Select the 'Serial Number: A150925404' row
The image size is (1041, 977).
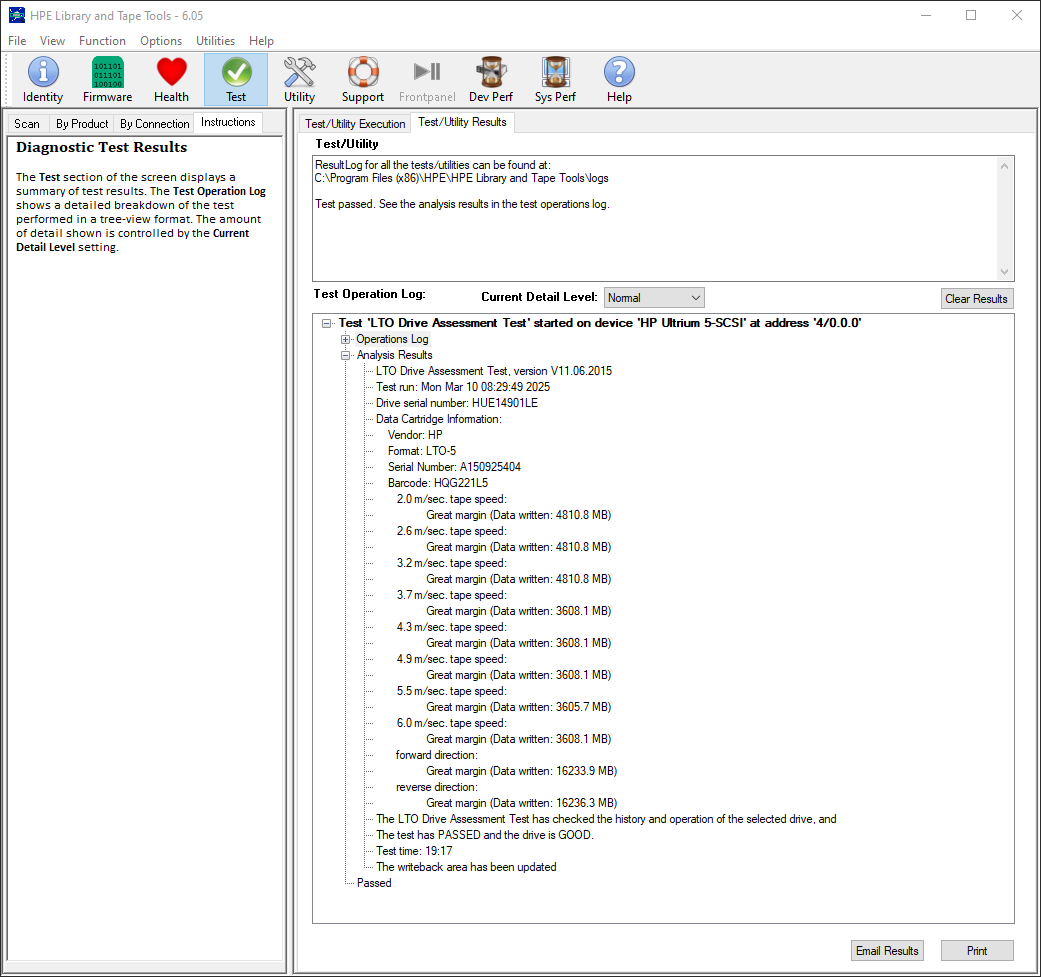tap(454, 467)
